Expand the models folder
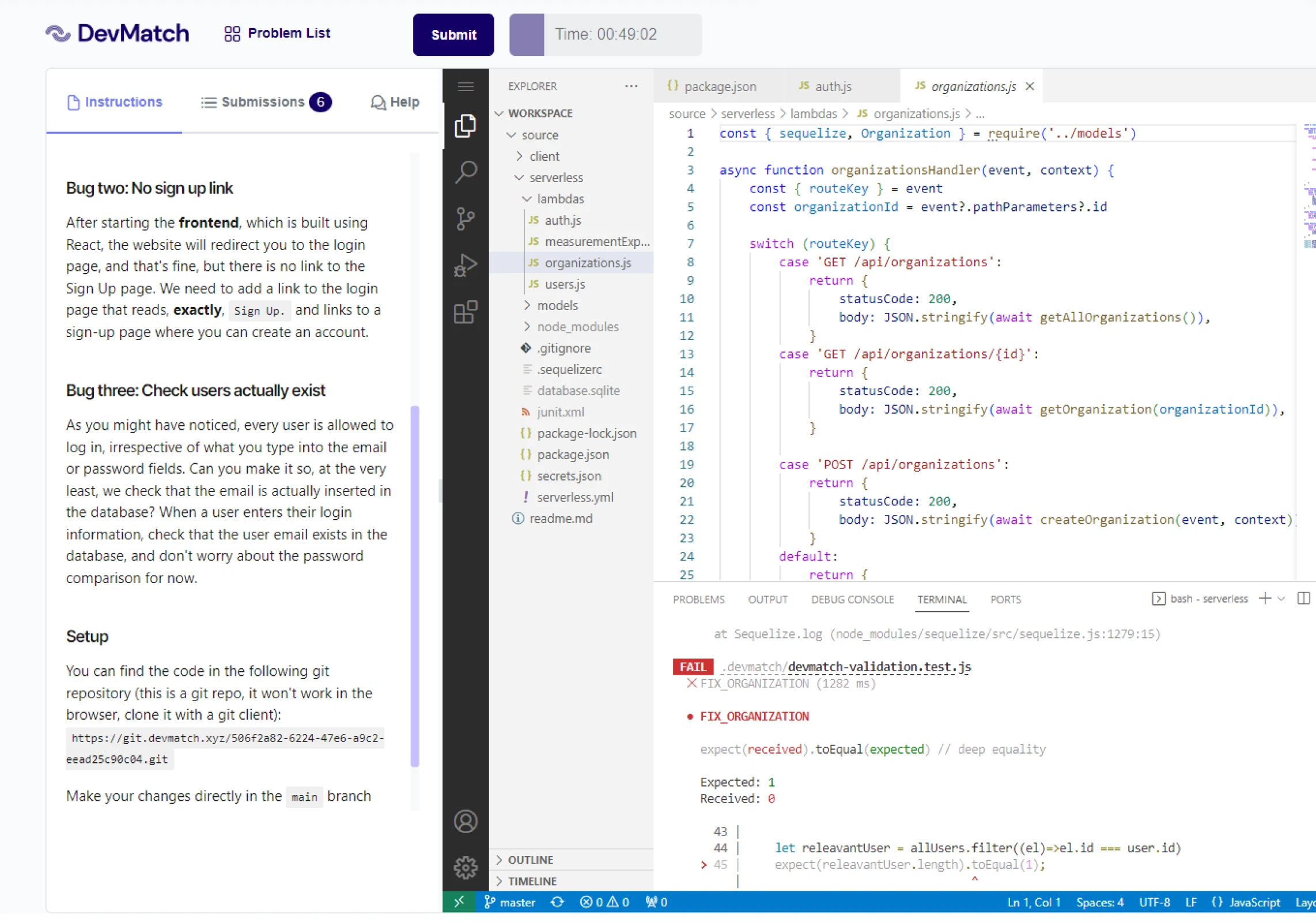Screen dimensions: 1316x923 [x=557, y=305]
